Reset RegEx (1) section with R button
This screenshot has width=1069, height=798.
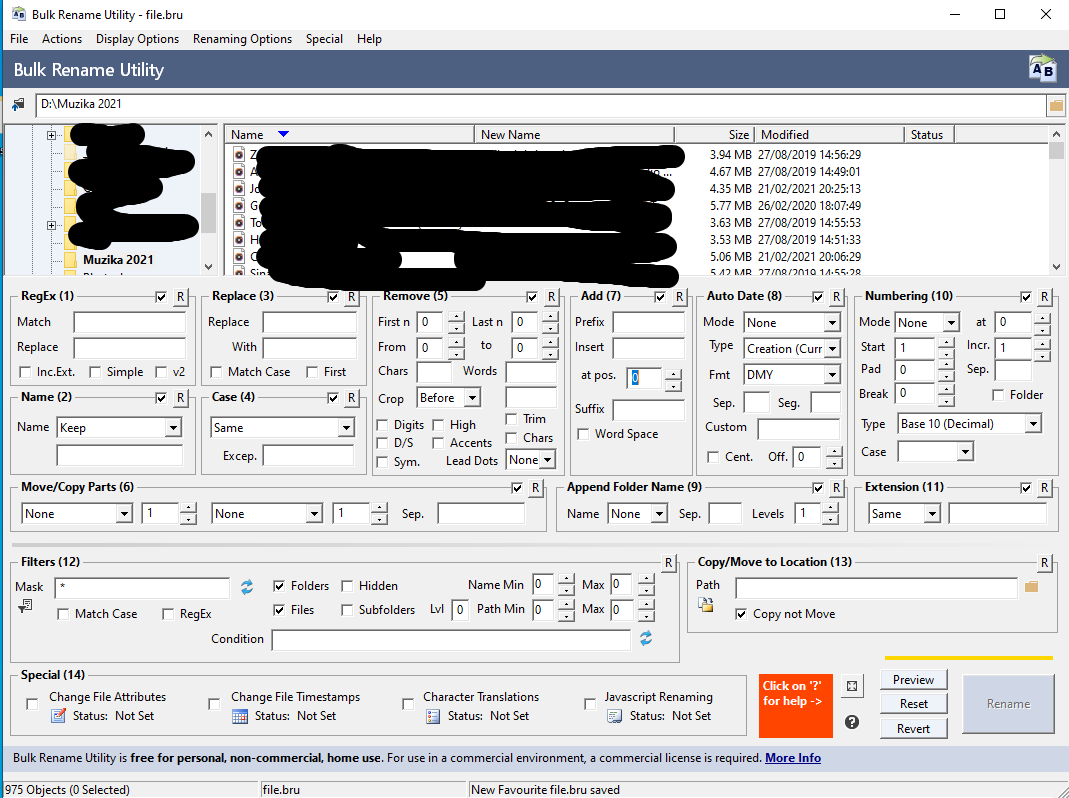point(180,297)
